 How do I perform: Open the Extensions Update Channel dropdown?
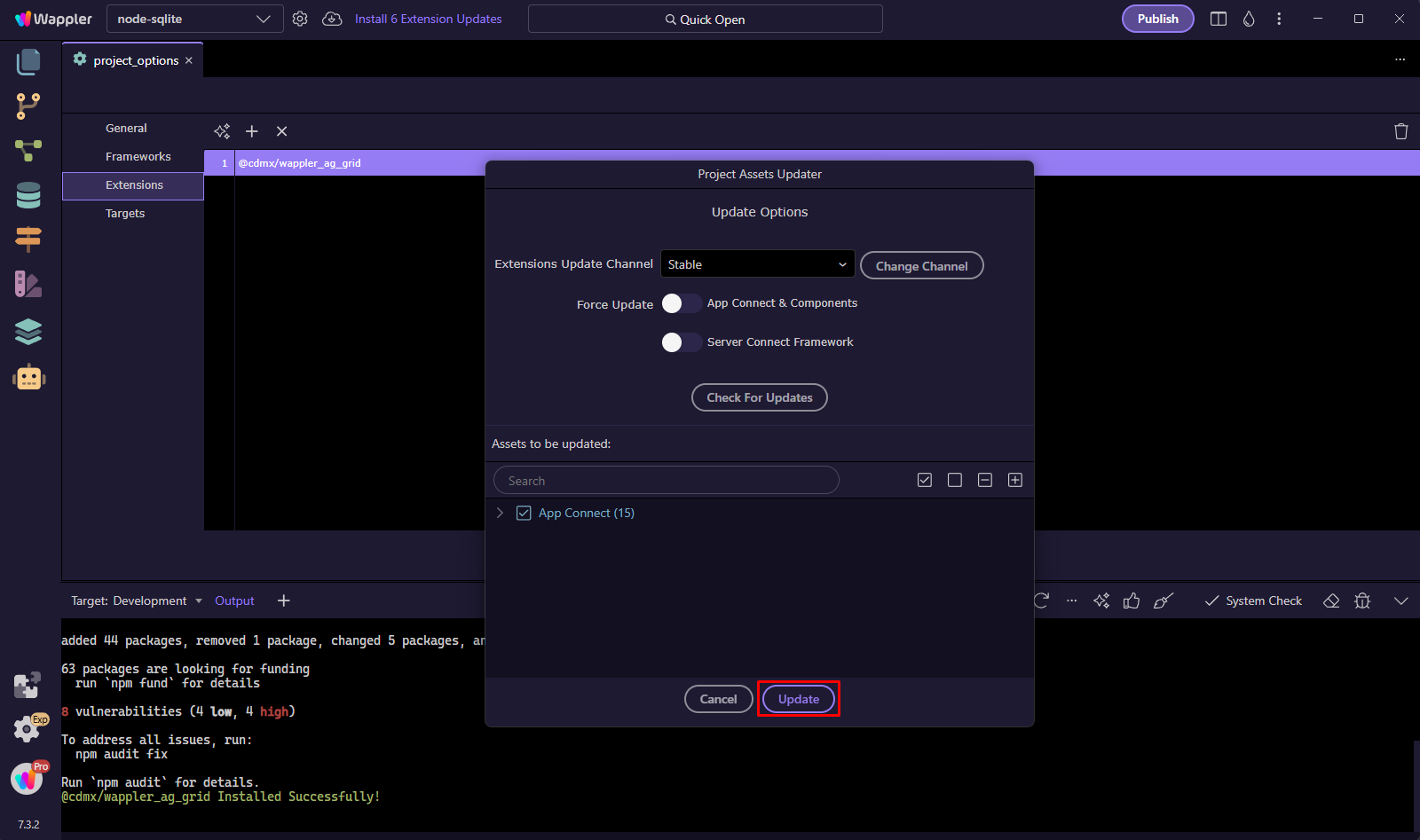pos(757,264)
